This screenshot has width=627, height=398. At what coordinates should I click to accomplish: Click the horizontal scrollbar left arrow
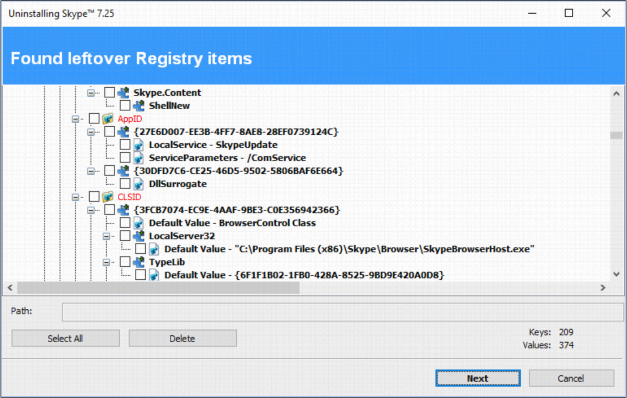click(x=10, y=288)
